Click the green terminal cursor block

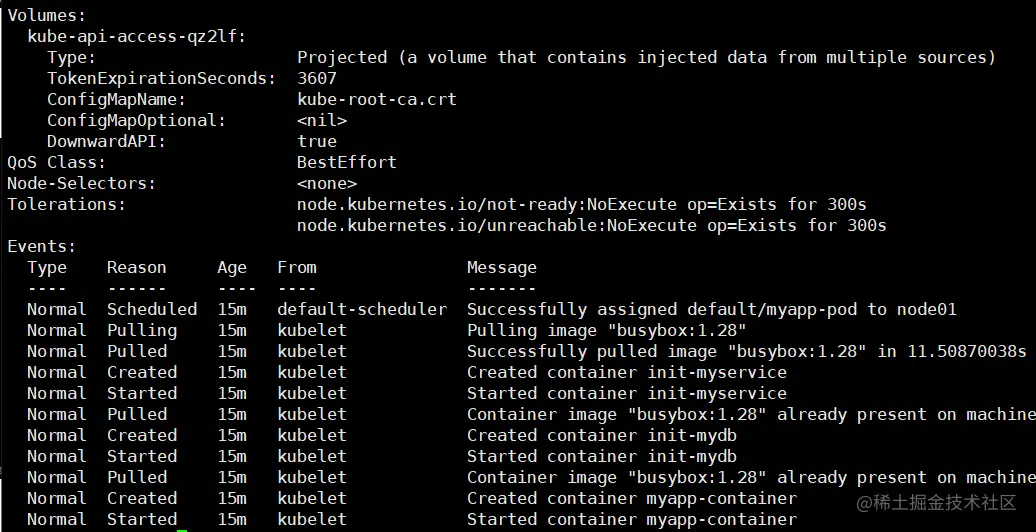pyautogui.click(x=181, y=520)
